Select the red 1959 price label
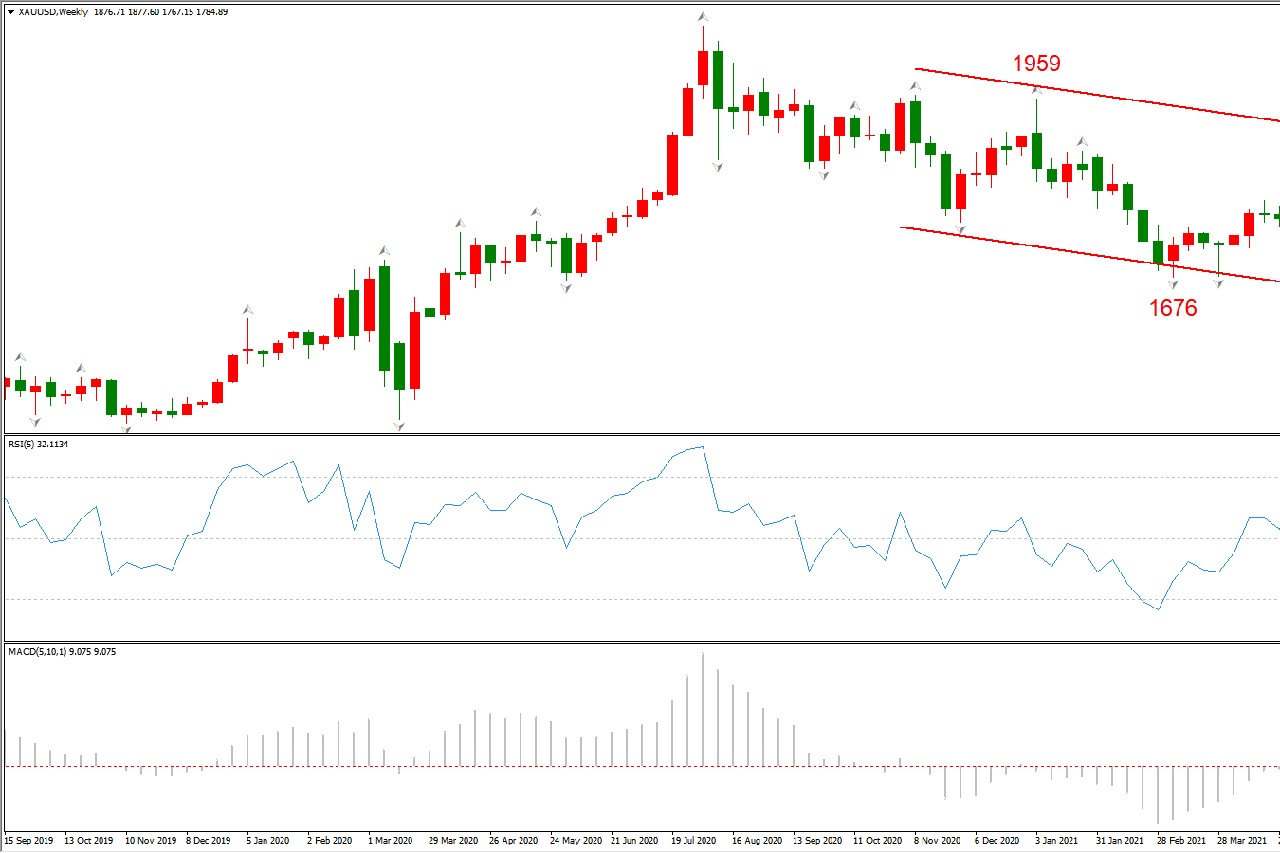 pyautogui.click(x=1036, y=64)
